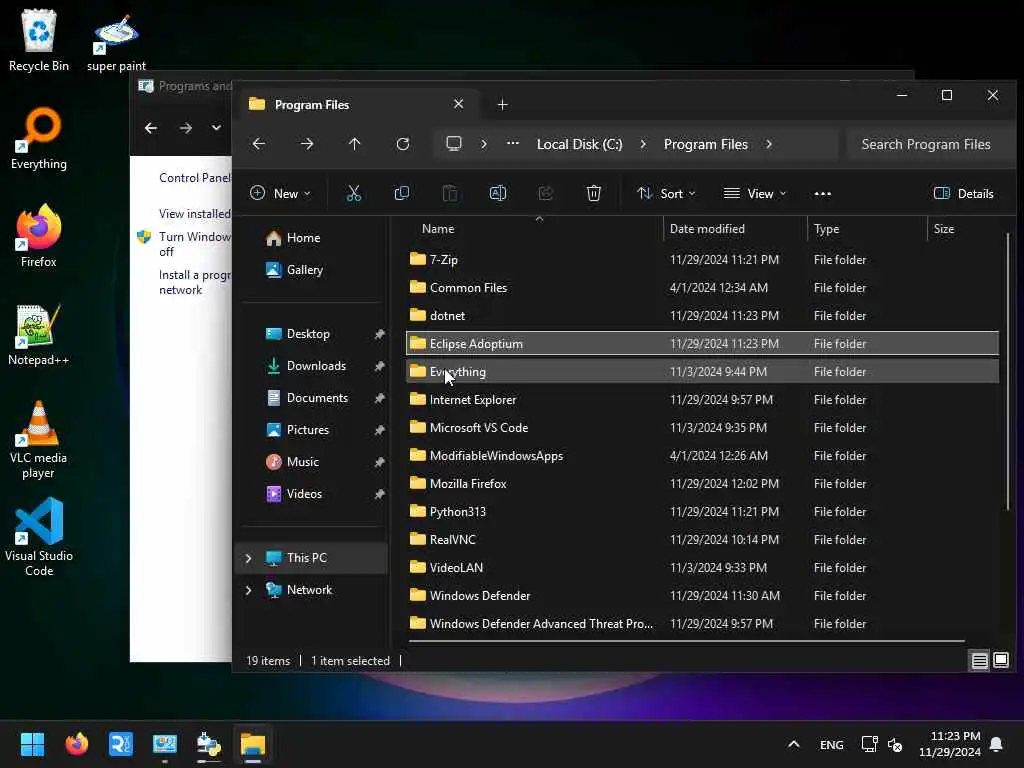
Task: Go forward in Program Files window
Action: (x=307, y=144)
